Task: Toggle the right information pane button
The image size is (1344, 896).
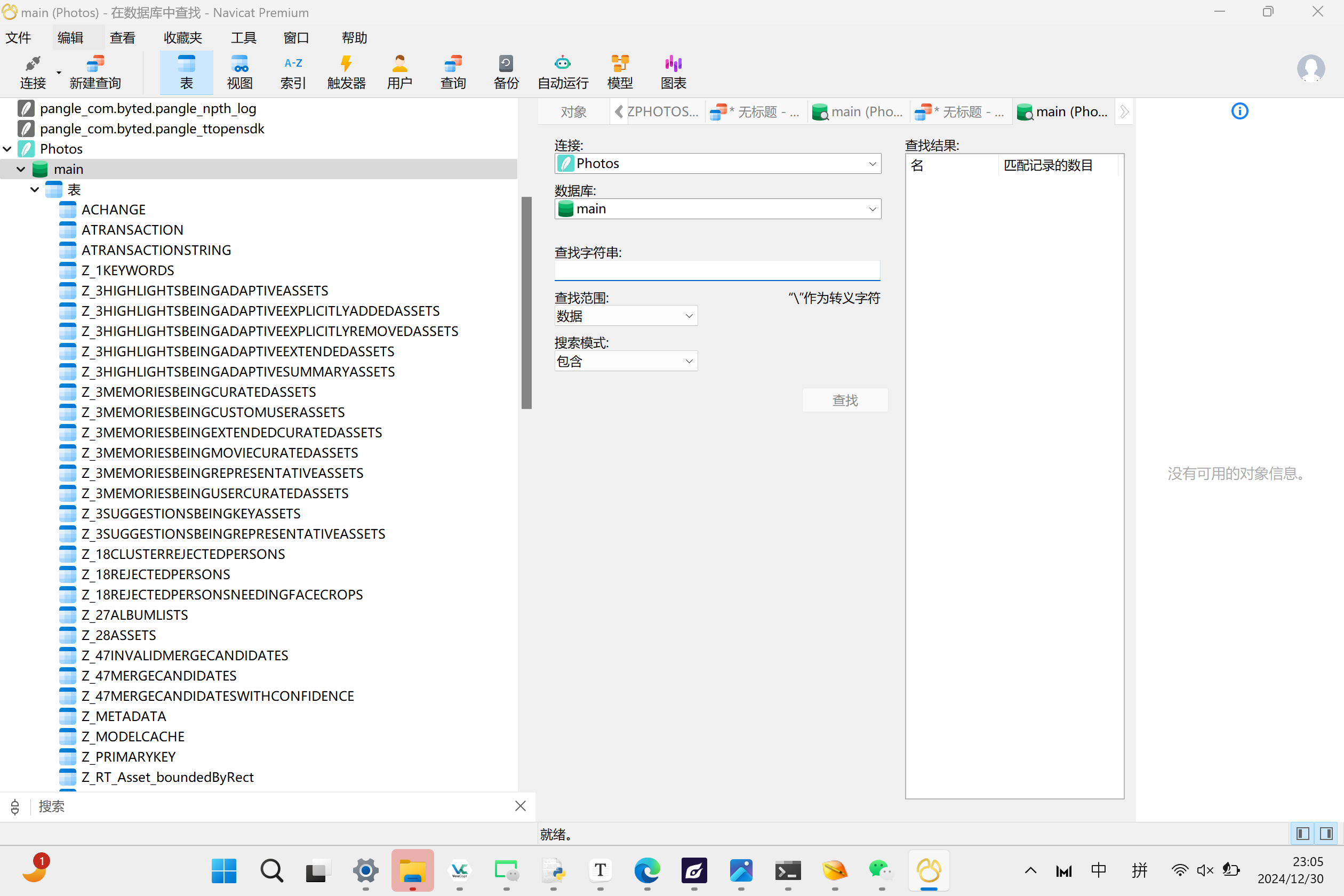Action: 1326,834
